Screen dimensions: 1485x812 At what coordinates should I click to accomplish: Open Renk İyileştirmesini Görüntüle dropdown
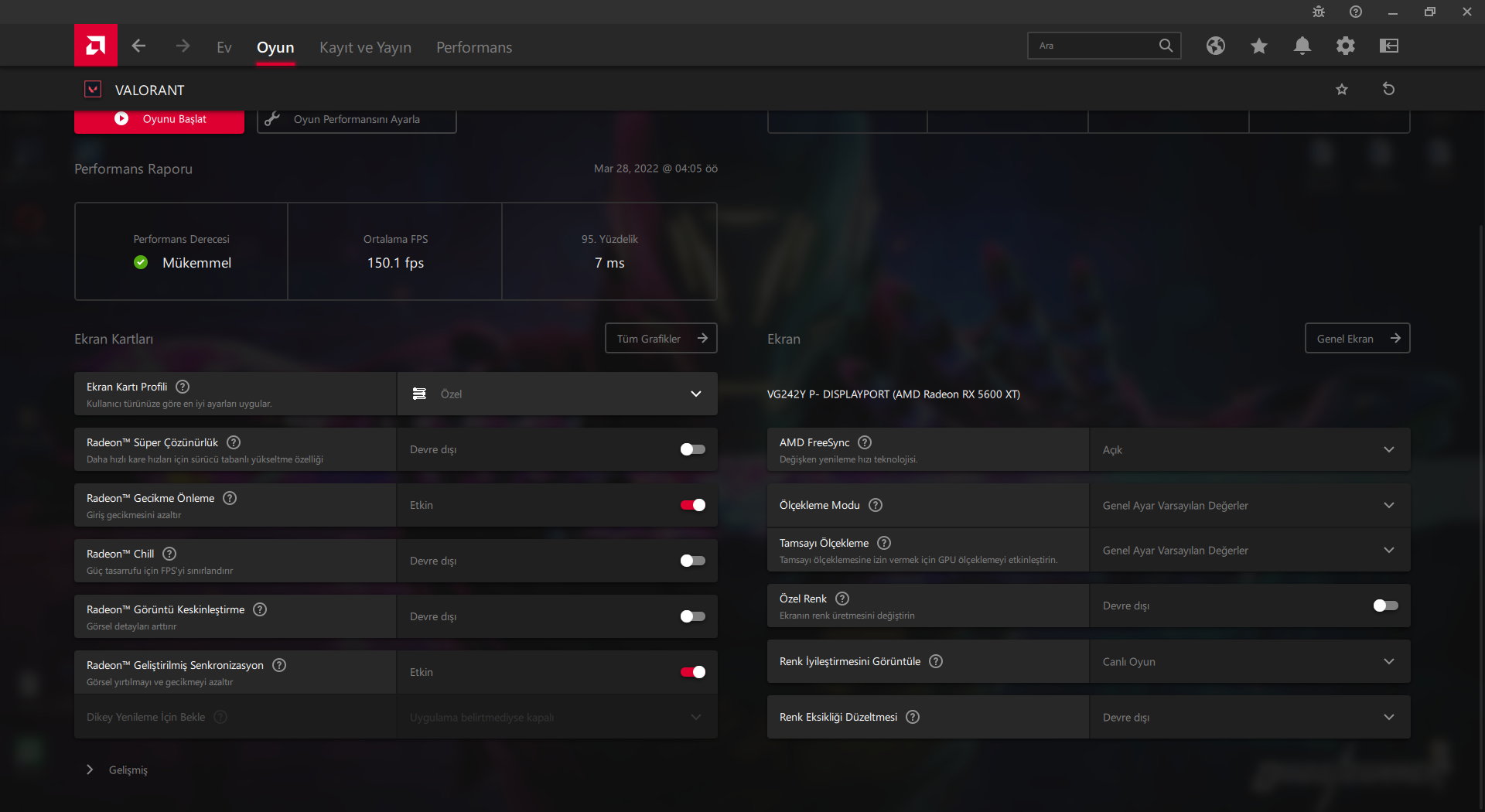point(1250,661)
